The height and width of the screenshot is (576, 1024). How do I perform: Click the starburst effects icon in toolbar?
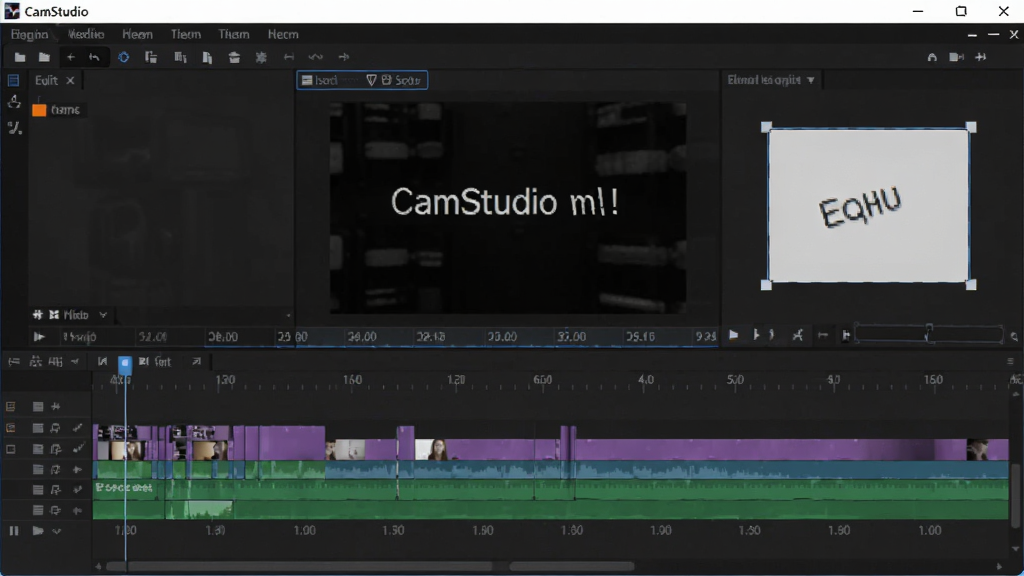[x=261, y=57]
